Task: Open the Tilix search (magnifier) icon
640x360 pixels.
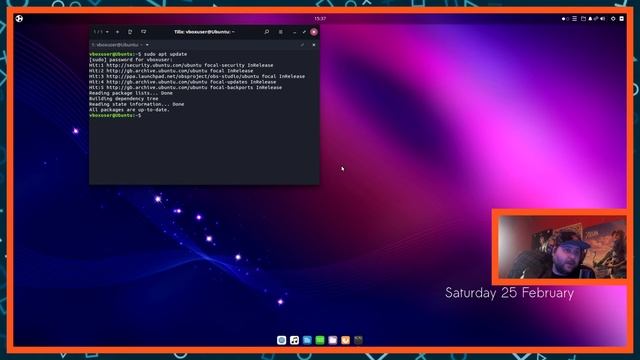Action: pos(267,32)
